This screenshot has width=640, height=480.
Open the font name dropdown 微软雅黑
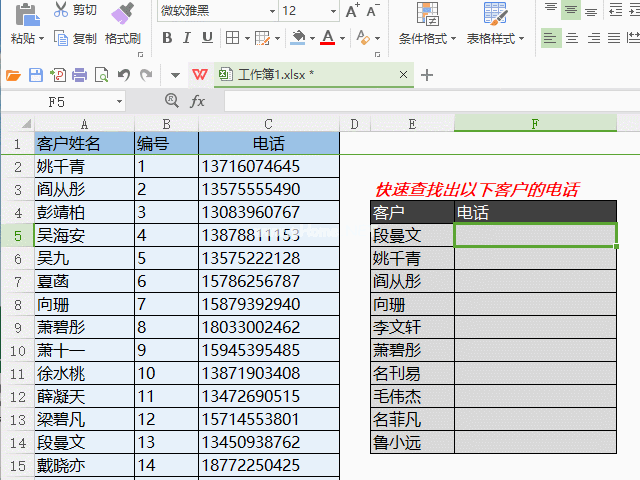click(272, 11)
